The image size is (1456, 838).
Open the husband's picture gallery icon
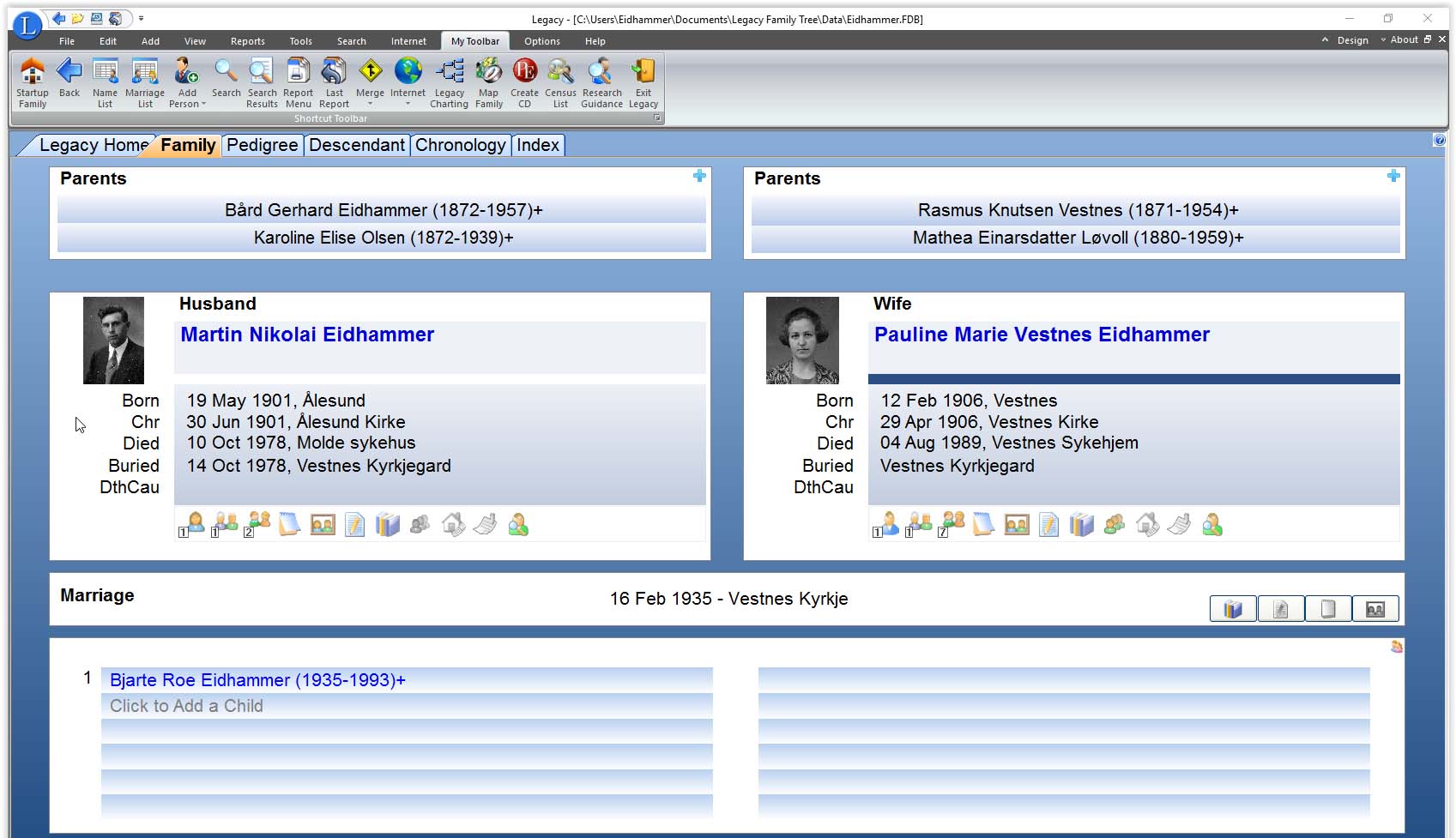click(323, 524)
